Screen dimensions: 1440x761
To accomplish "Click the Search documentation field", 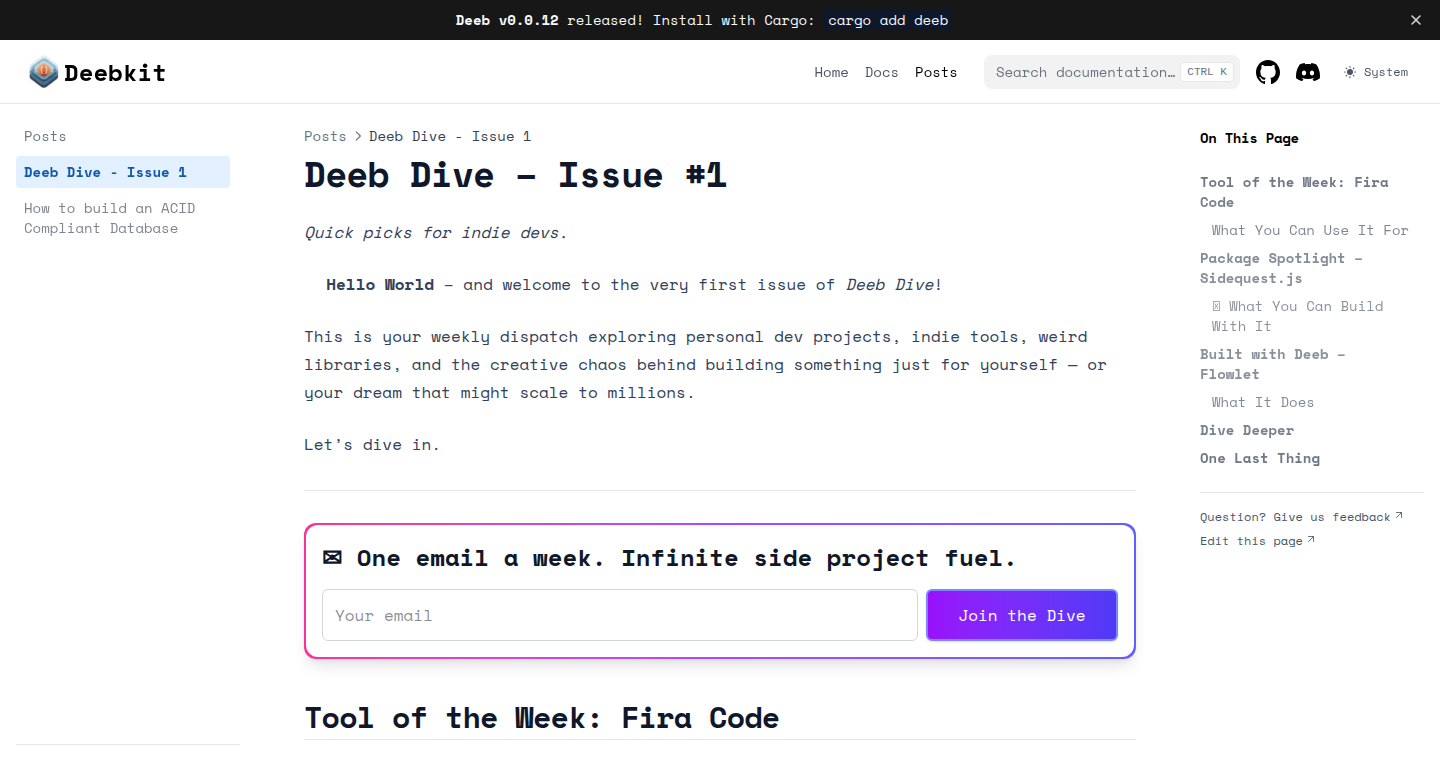I will pyautogui.click(x=1112, y=72).
